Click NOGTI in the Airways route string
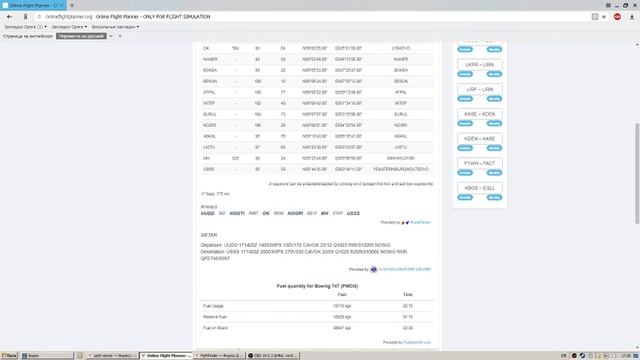 coord(237,213)
